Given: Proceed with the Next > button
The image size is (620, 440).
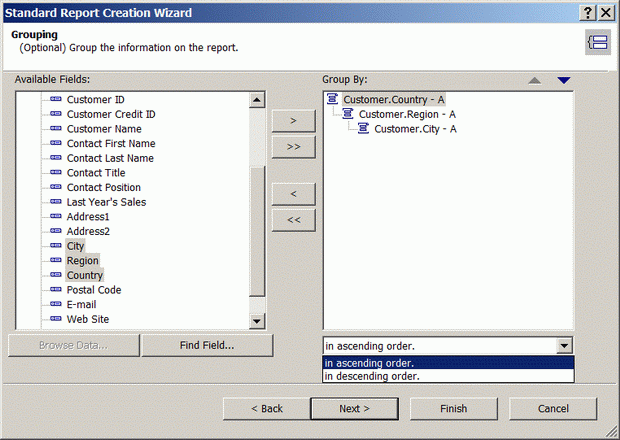Looking at the screenshot, I should coord(354,408).
